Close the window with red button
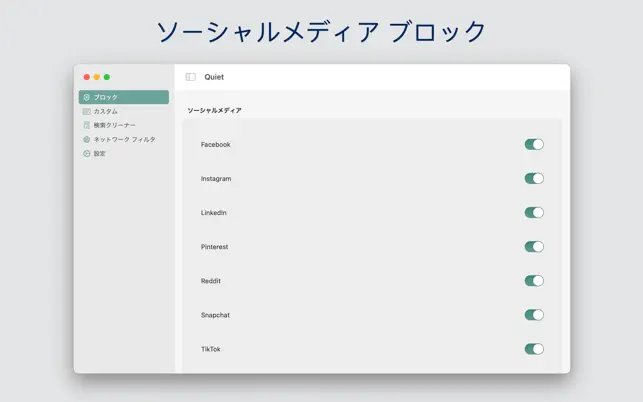 tap(87, 77)
